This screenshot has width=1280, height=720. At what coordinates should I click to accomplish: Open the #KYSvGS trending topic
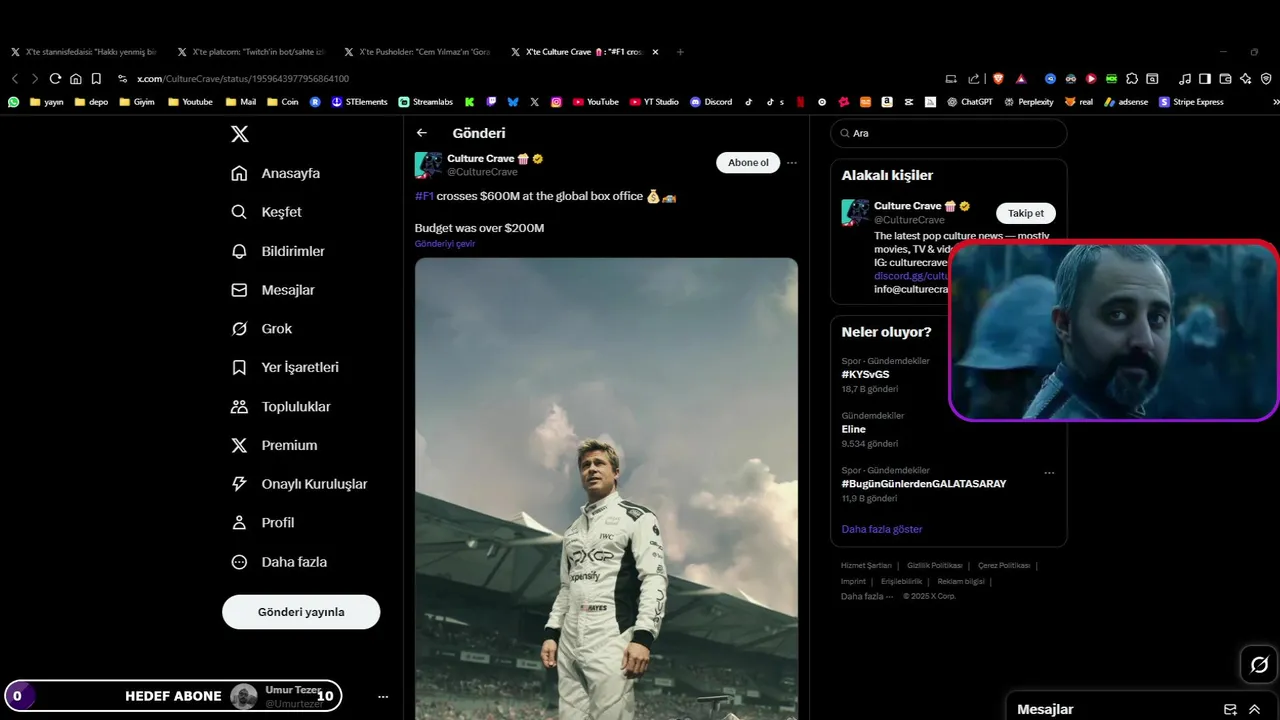[x=866, y=375]
